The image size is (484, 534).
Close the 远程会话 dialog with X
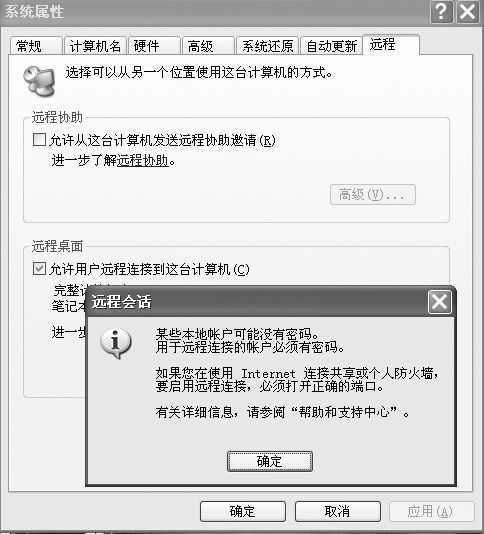coord(439,302)
